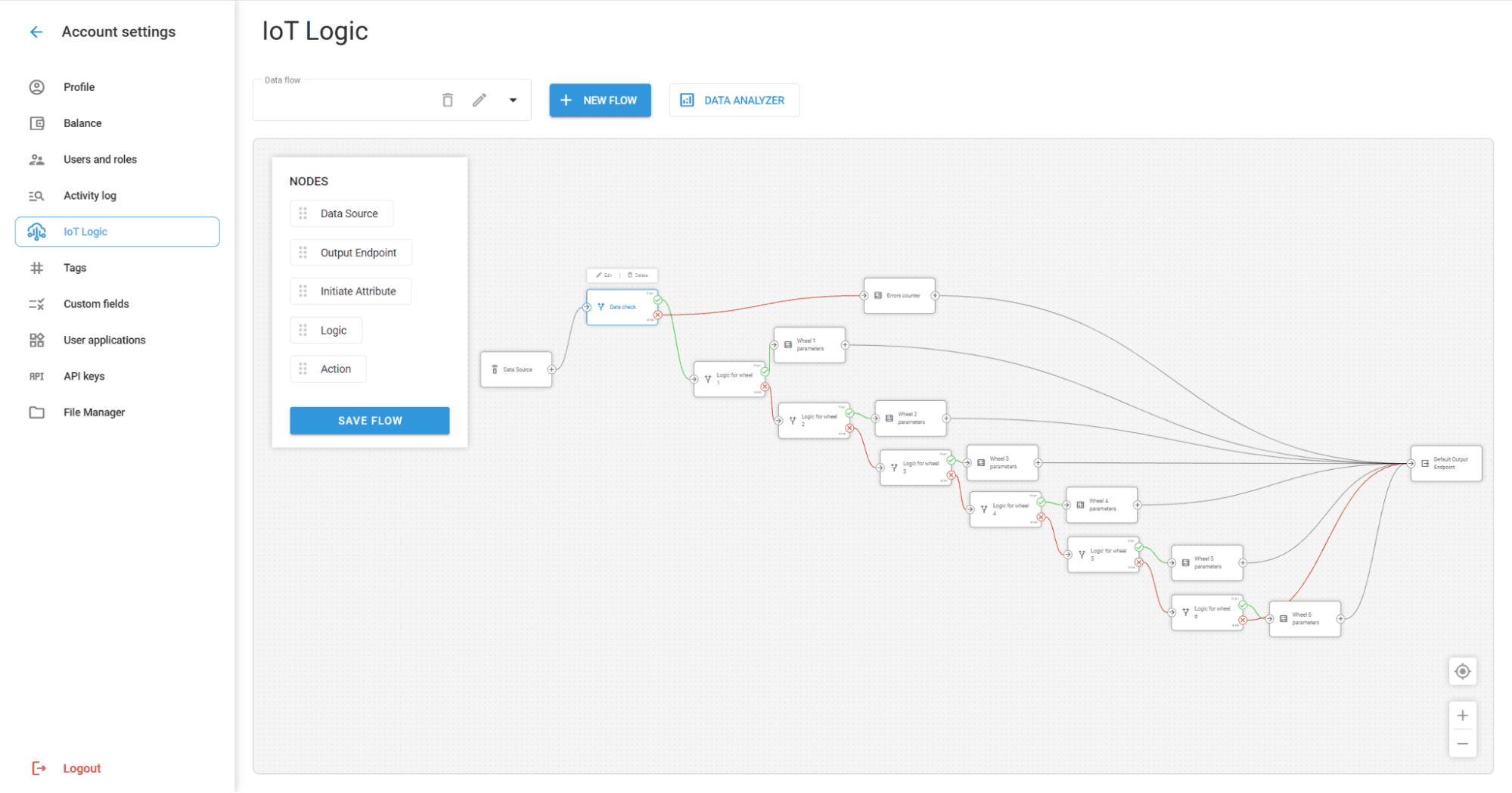Choose Delete from the node context menu
1512x793 pixels.
(x=638, y=275)
